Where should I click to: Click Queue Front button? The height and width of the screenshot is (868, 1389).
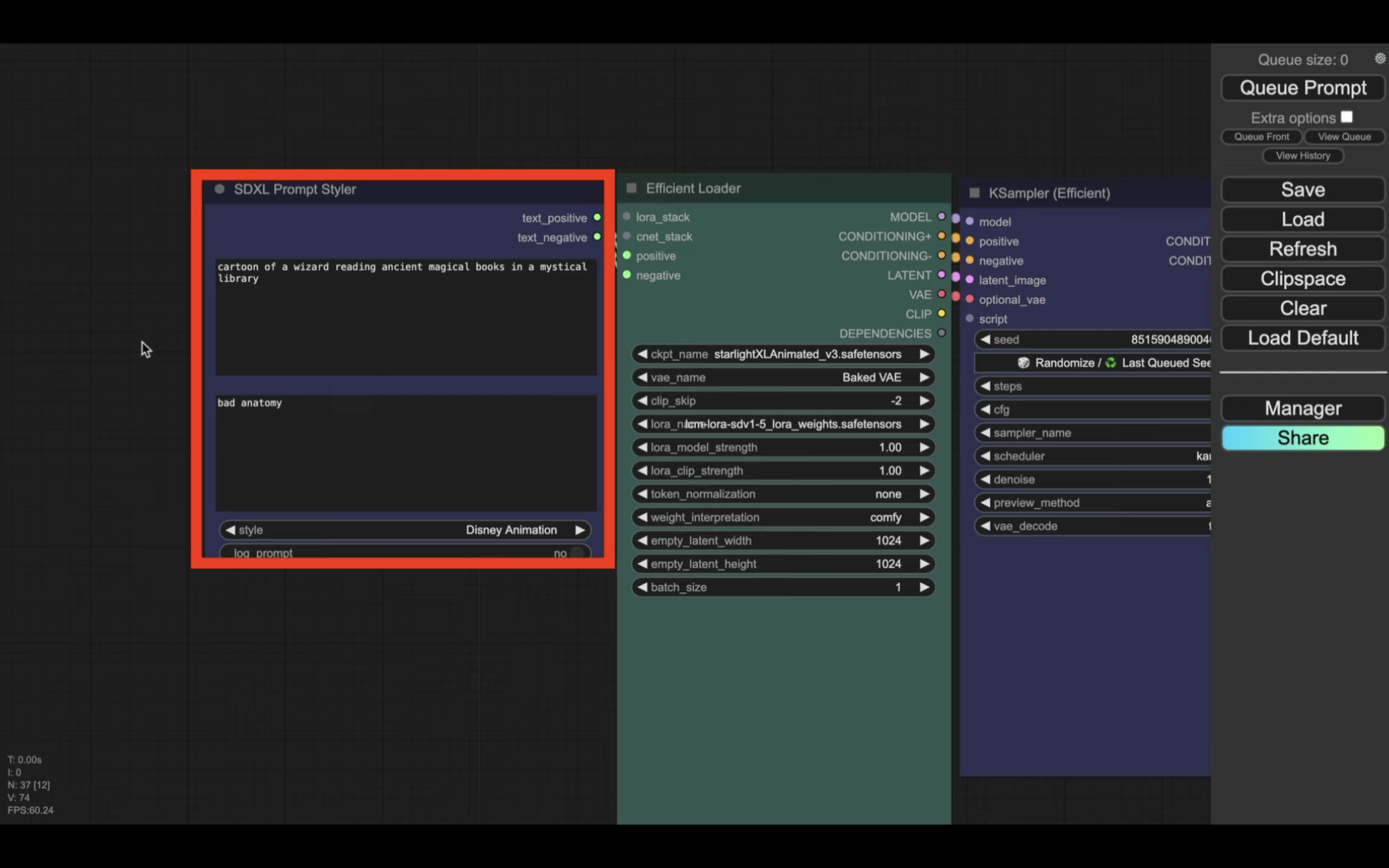[x=1261, y=136]
